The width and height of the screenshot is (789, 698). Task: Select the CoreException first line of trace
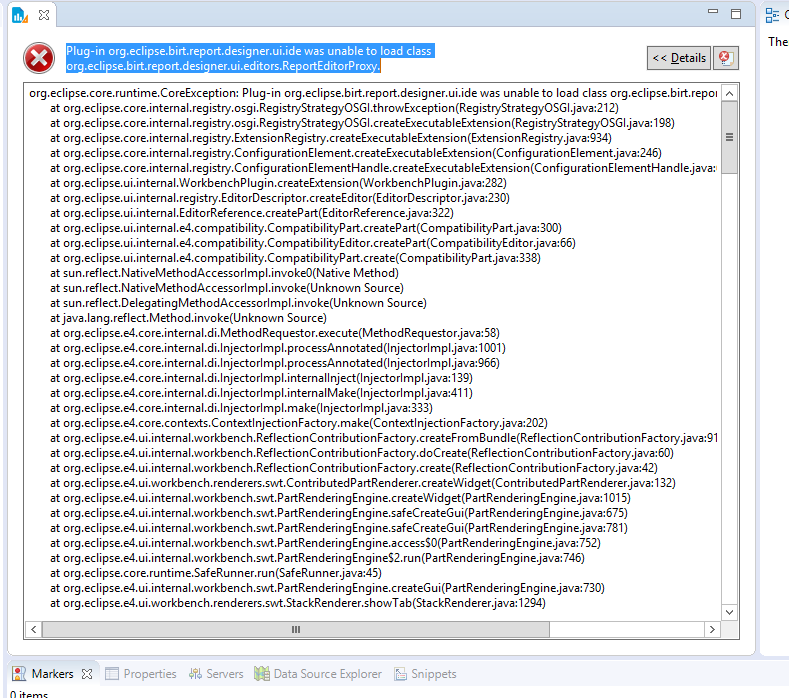[x=373, y=93]
